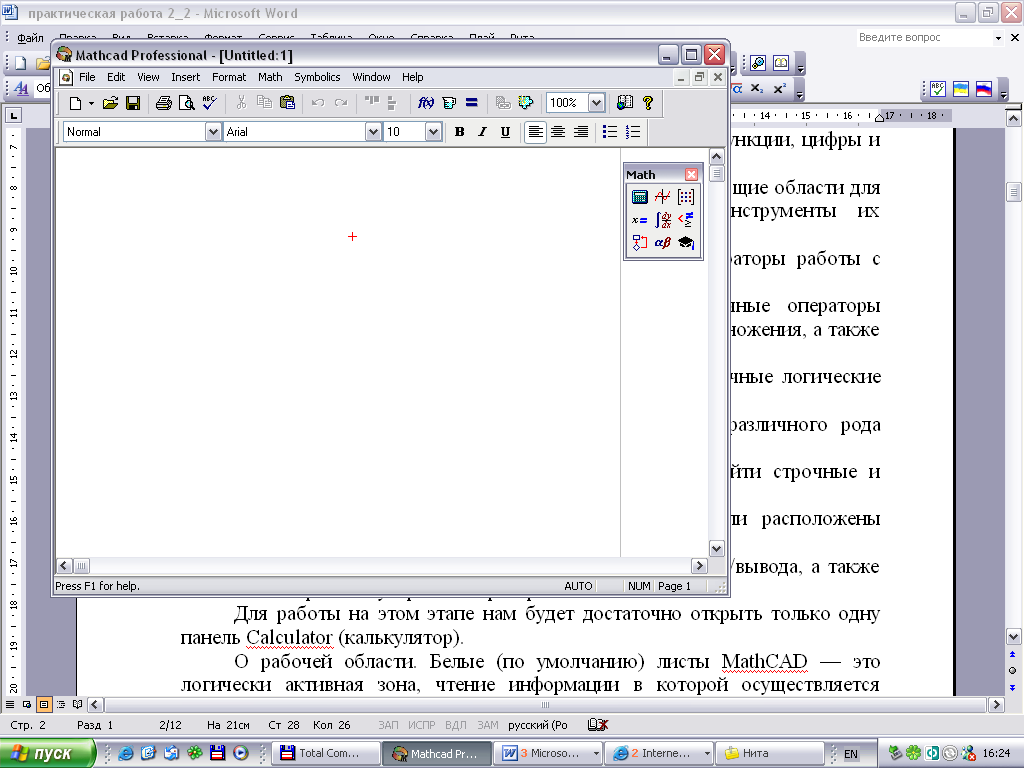Image resolution: width=1024 pixels, height=768 pixels.
Task: Open a file with the Mathcad folder icon
Action: [x=110, y=103]
